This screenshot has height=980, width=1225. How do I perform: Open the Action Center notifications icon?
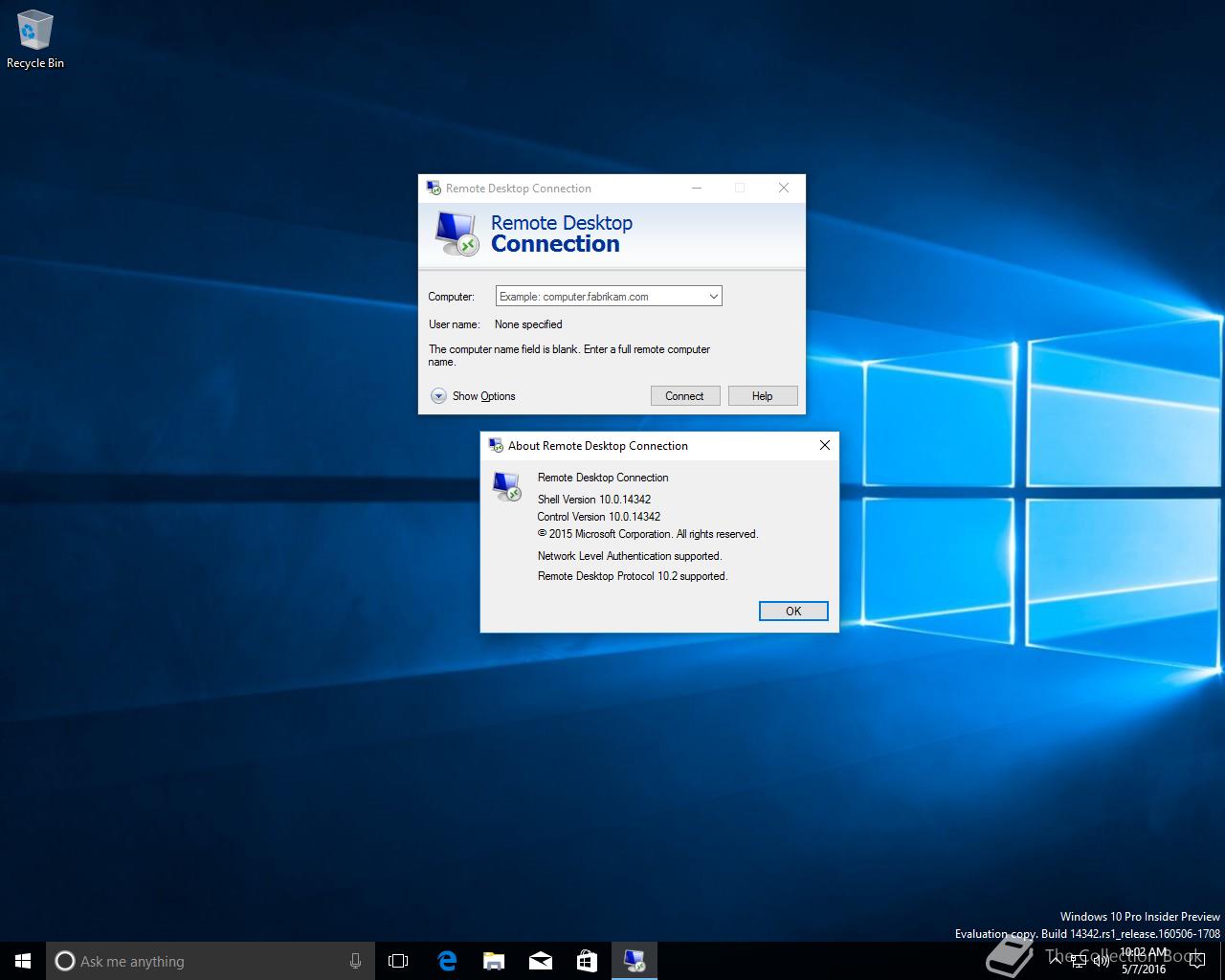[1196, 961]
